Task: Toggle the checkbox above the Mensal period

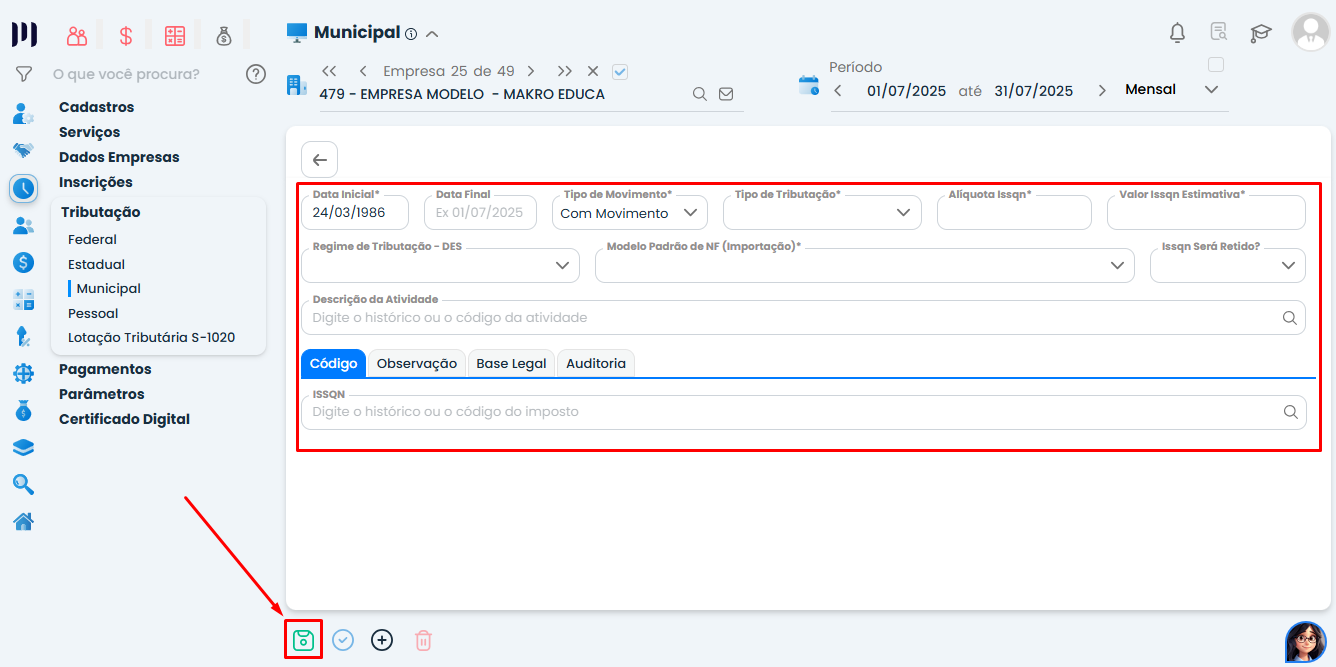Action: coord(1216,65)
